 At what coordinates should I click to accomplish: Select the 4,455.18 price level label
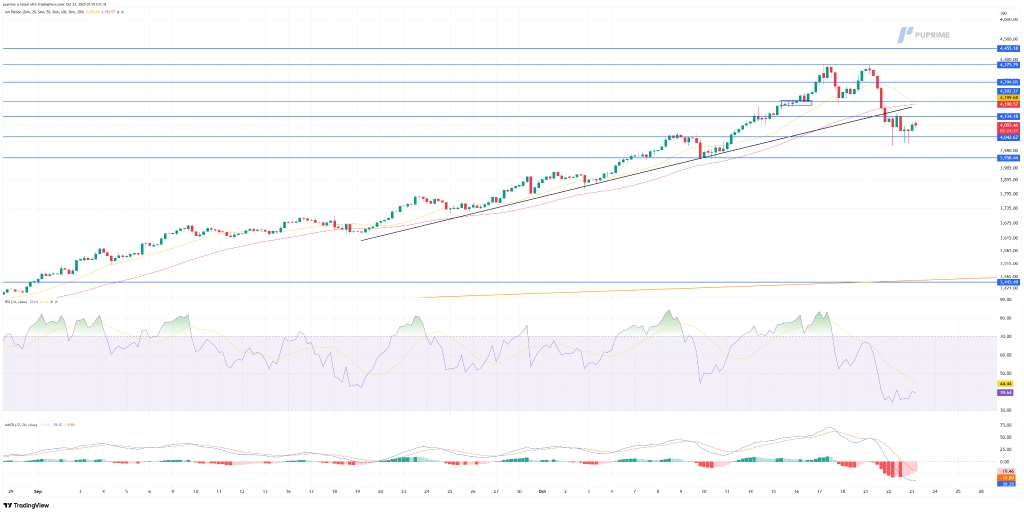(1007, 48)
